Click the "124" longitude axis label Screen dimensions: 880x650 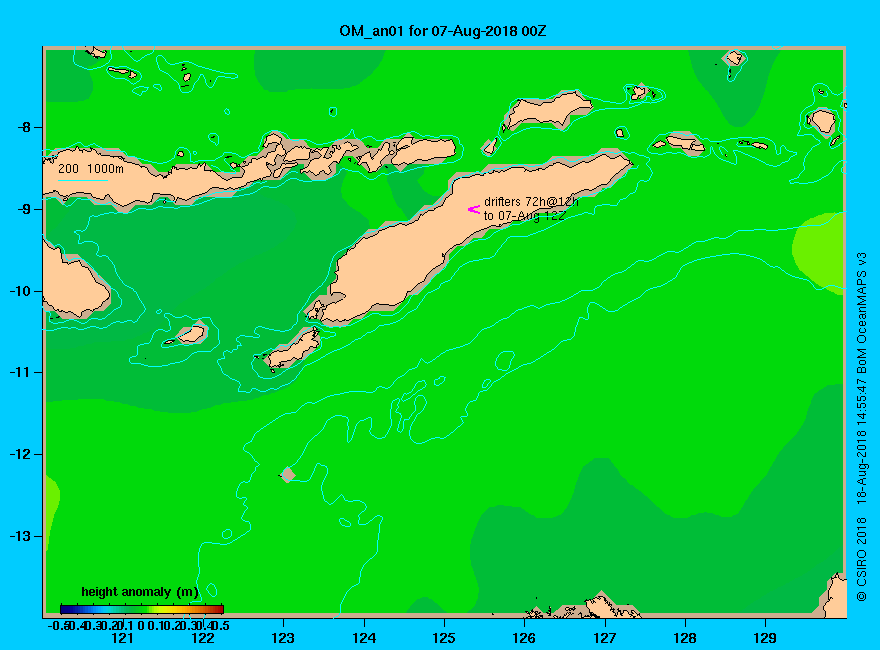364,638
